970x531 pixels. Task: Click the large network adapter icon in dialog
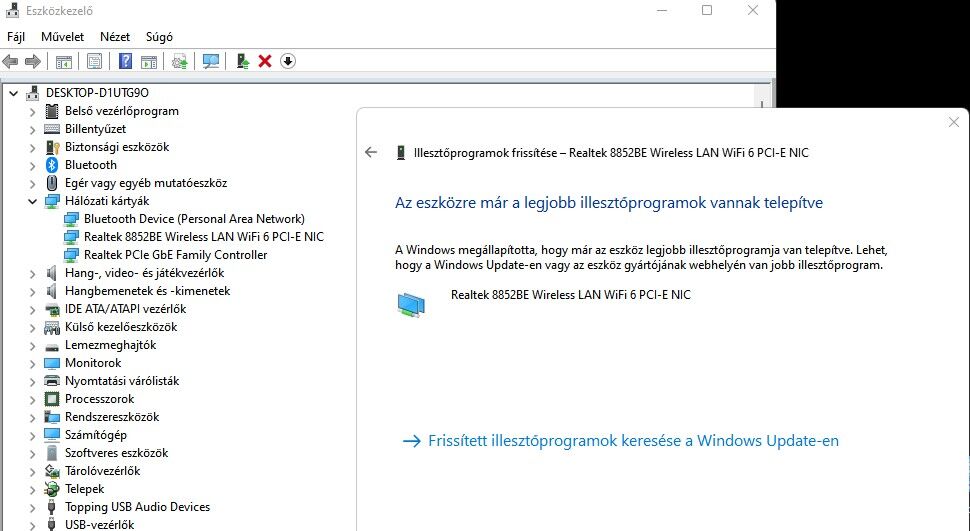[x=411, y=305]
